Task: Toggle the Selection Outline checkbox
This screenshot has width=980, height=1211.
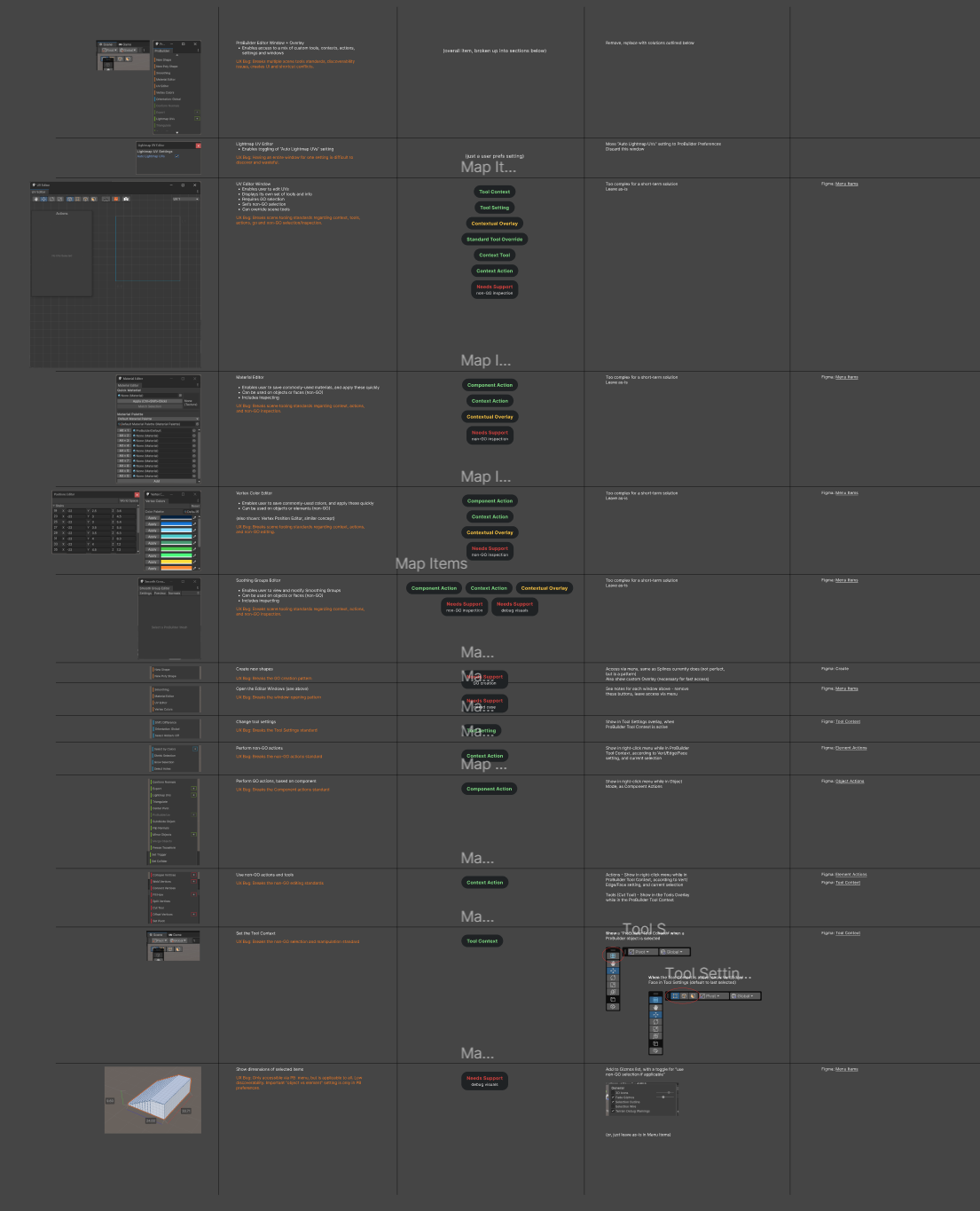Action: 613,1102
